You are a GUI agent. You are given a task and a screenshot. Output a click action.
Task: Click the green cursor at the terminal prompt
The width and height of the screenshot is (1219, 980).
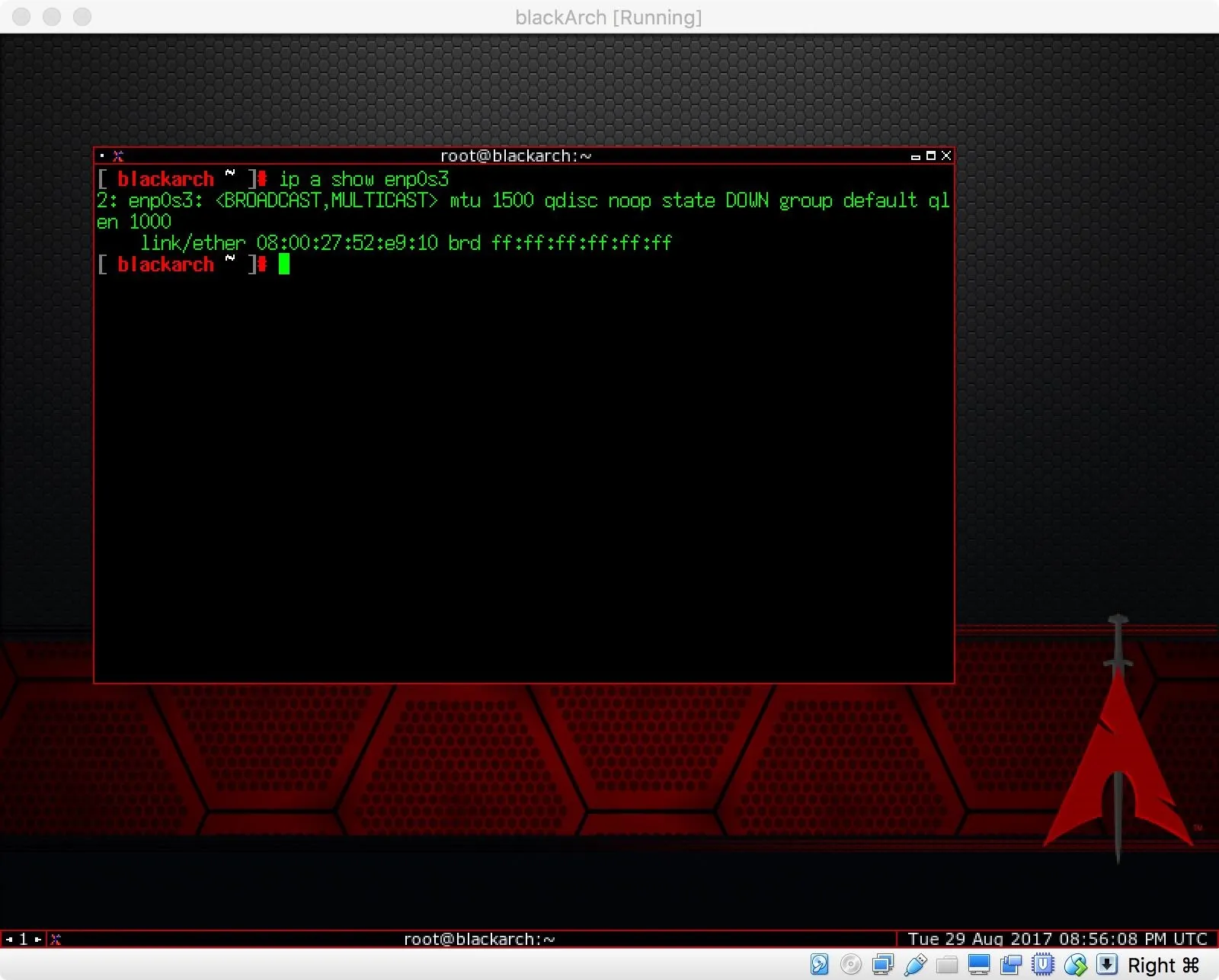(x=284, y=264)
